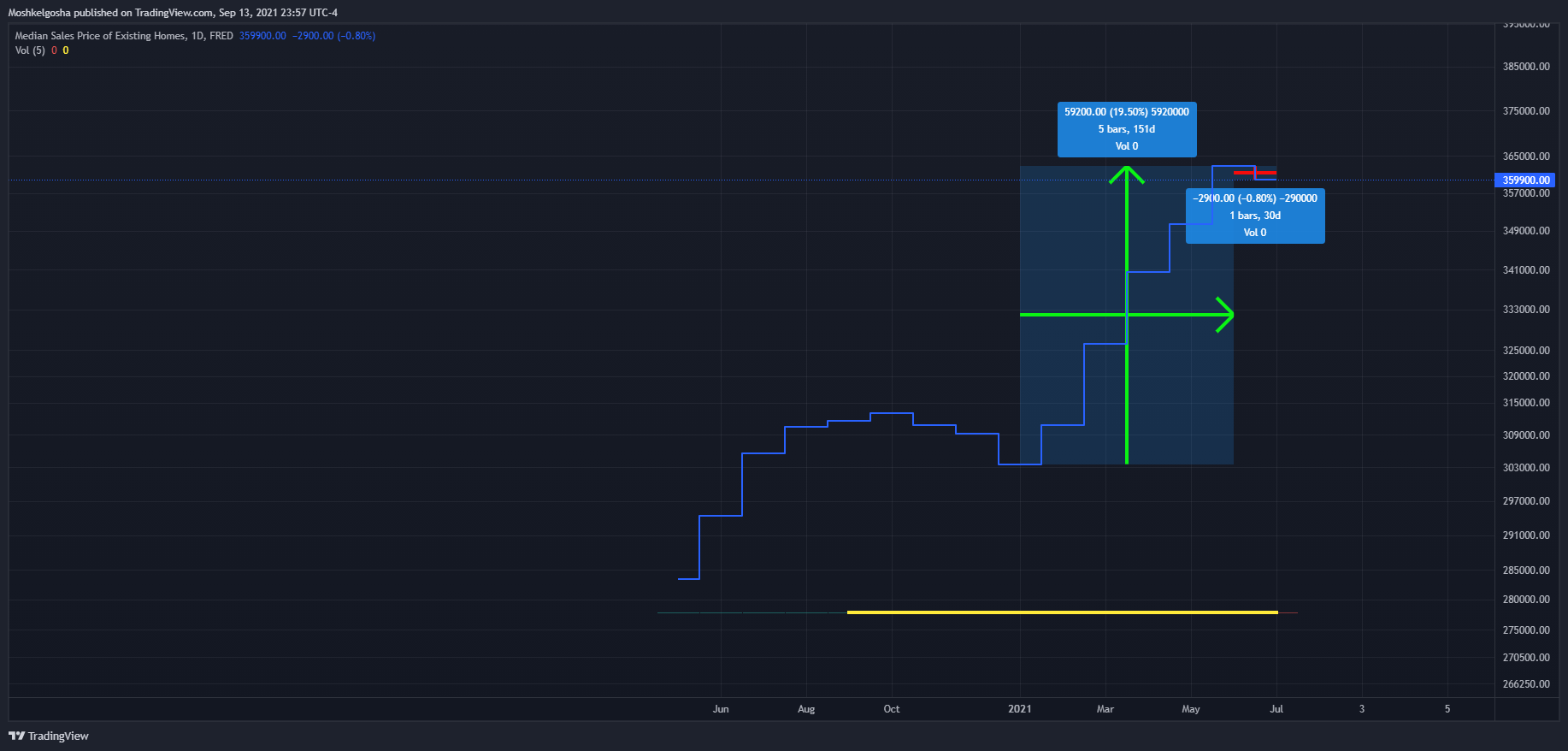
Task: Click the TradingView logo at bottom left
Action: tap(49, 736)
